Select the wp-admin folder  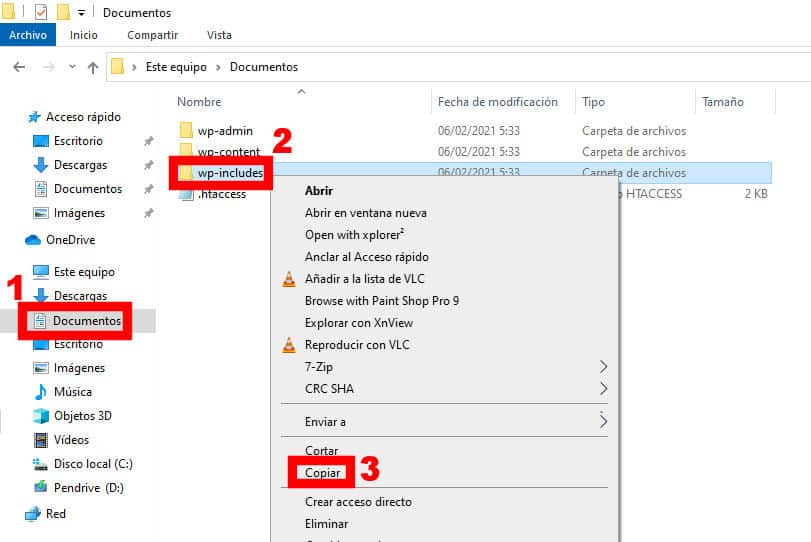(x=225, y=131)
